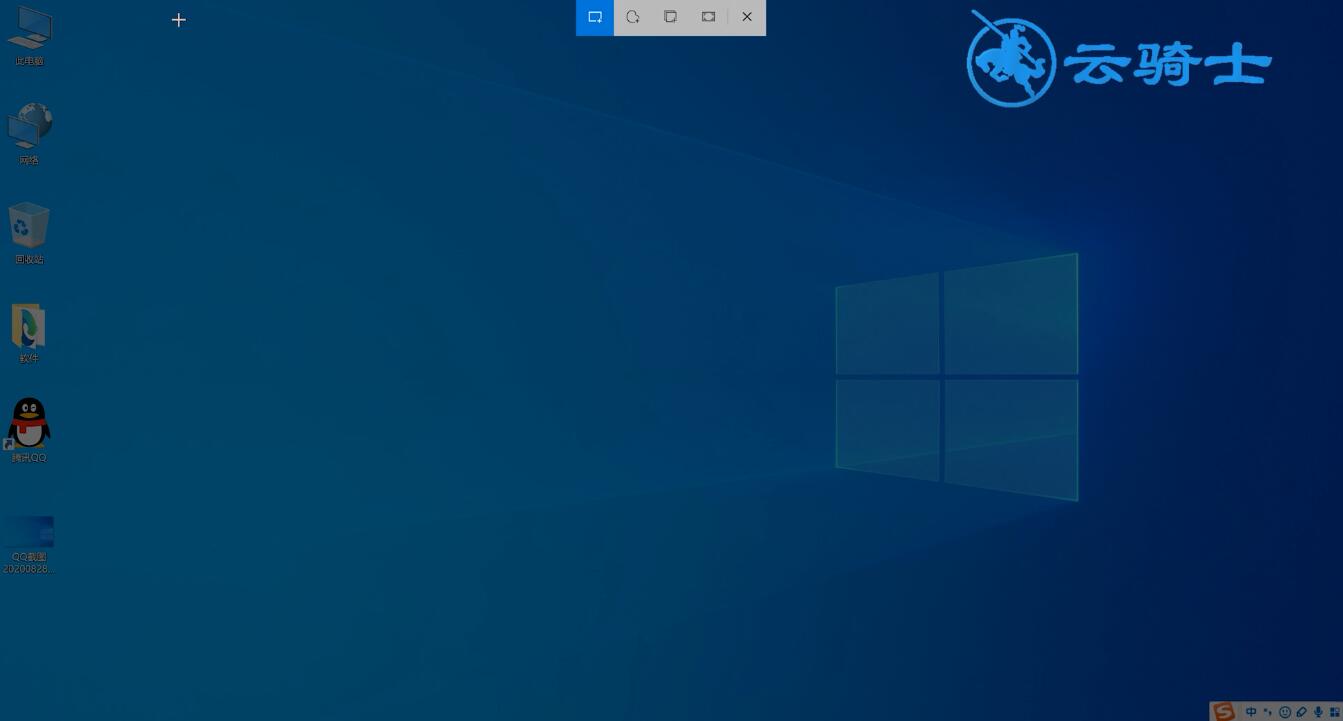
Task: Activate the IME microphone voice input
Action: pos(1318,712)
